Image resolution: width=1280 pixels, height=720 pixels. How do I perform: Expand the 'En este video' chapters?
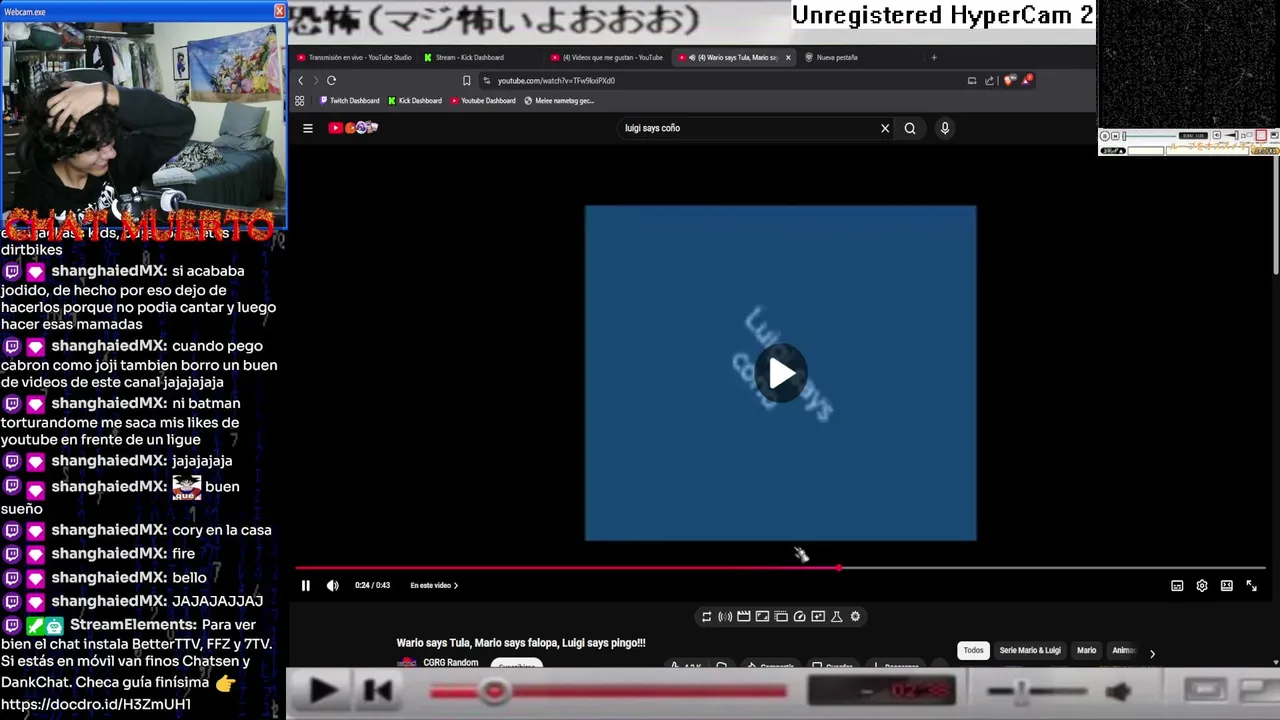coord(434,586)
